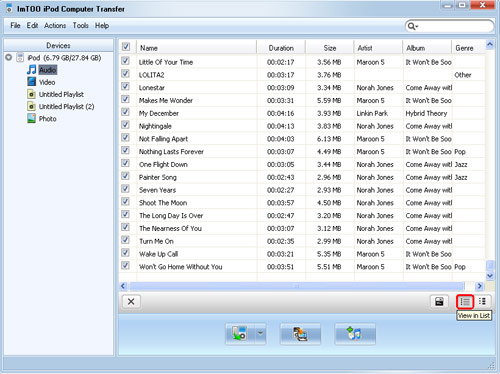Click the horizontal scrollbar thumb
This screenshot has width=500, height=374.
tap(297, 286)
